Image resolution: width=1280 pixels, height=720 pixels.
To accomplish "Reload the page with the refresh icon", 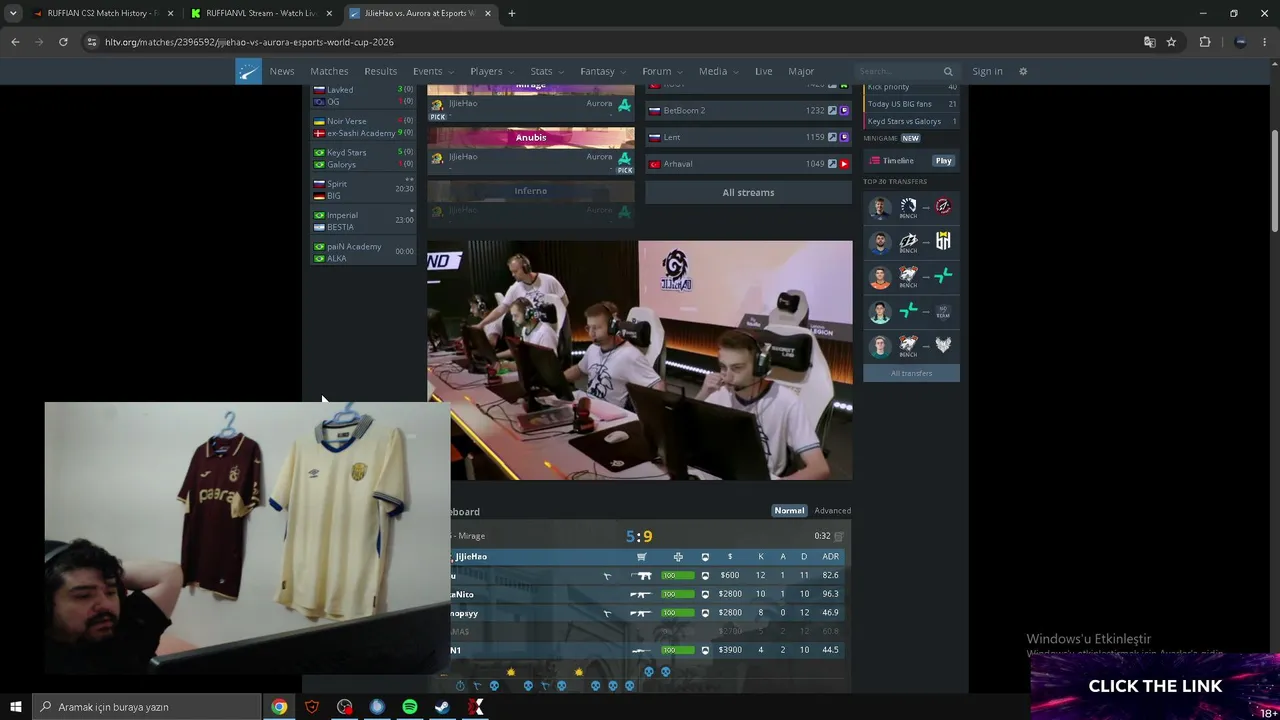I will 63,42.
